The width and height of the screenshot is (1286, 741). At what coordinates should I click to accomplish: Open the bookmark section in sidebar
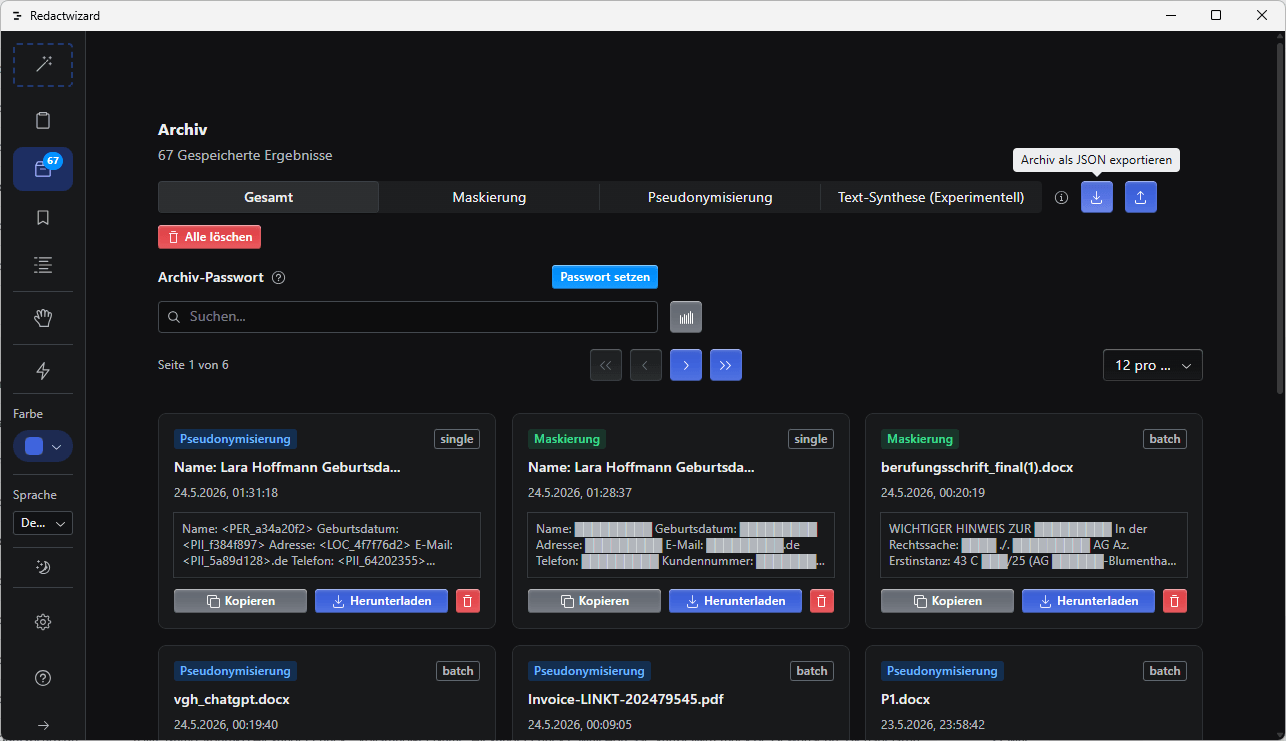point(43,217)
